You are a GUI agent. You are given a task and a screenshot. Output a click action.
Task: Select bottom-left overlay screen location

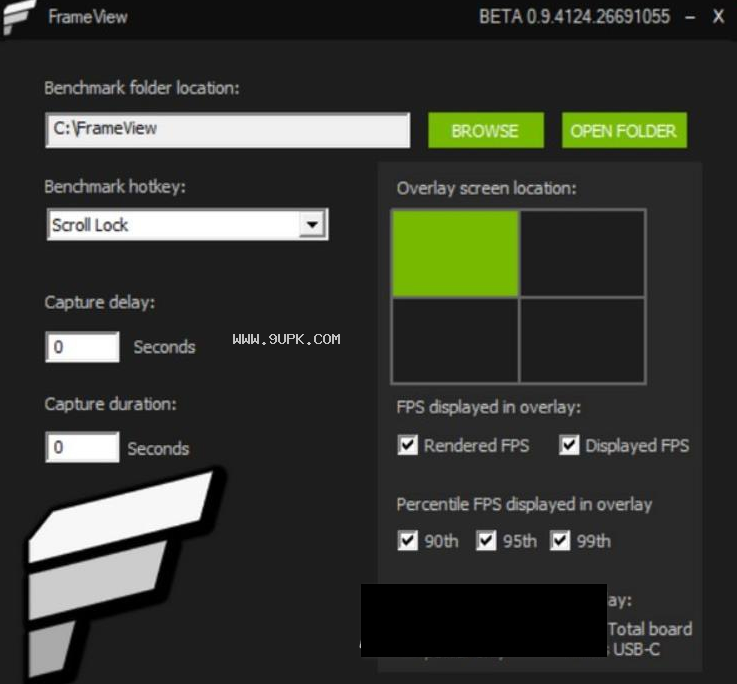pos(455,340)
